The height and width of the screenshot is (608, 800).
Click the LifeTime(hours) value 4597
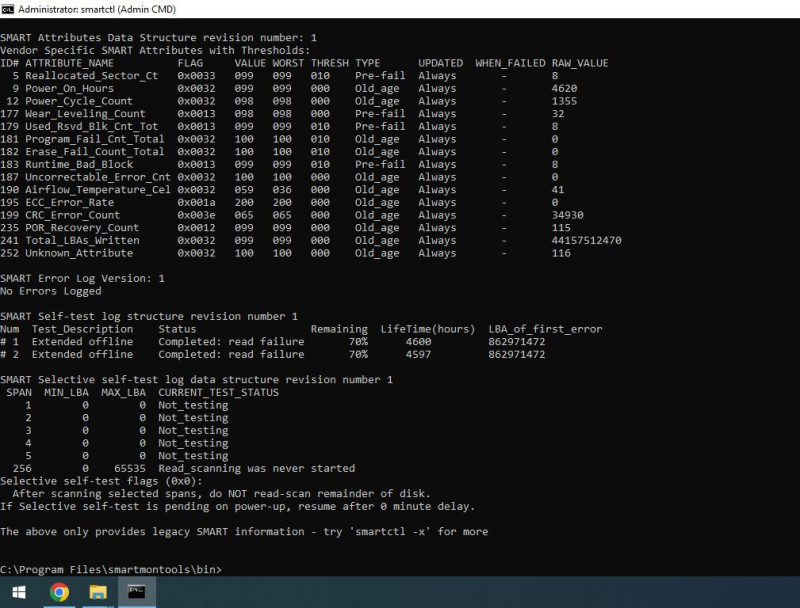click(x=418, y=354)
